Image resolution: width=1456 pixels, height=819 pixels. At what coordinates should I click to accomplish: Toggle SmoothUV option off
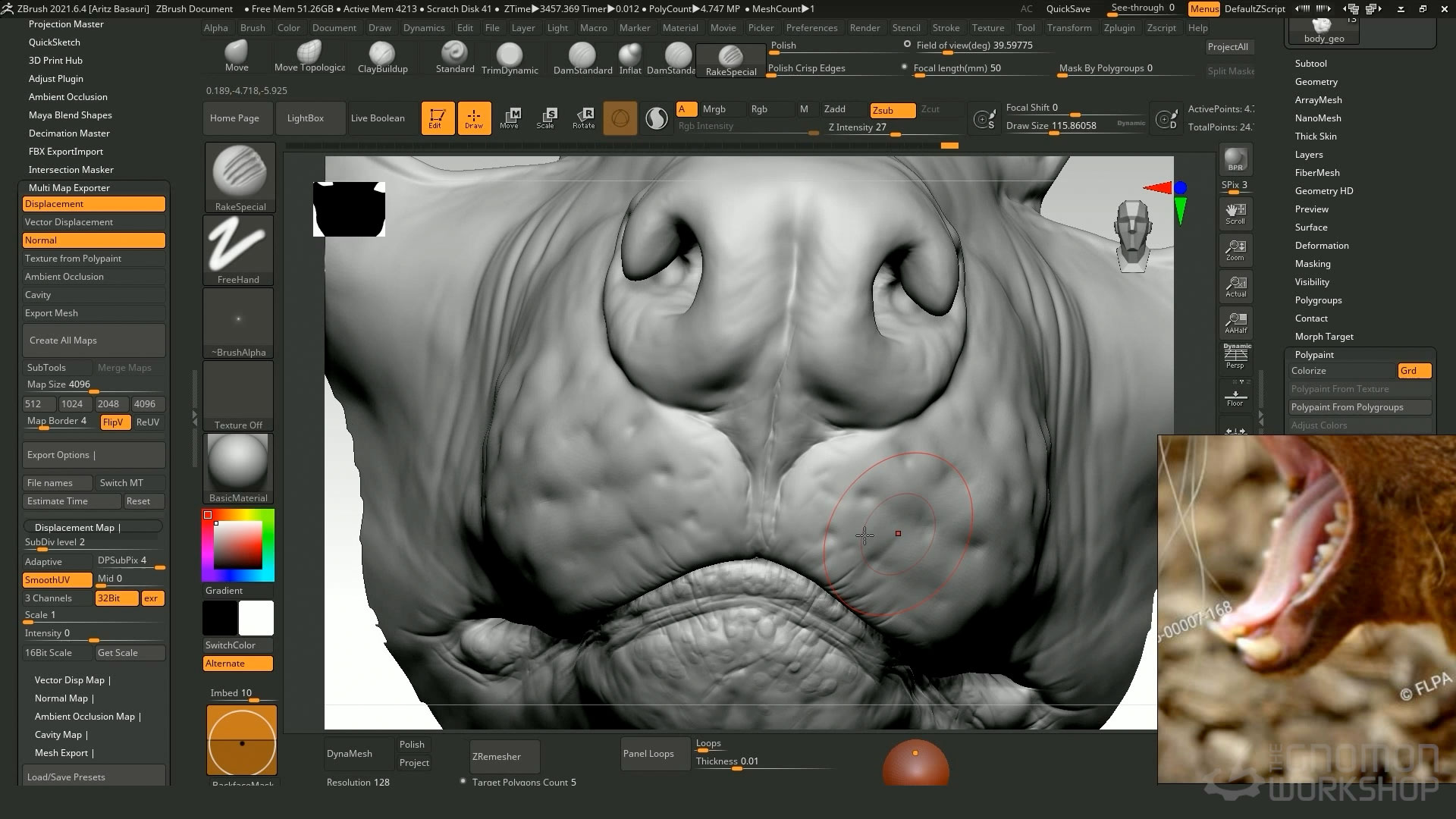pos(57,580)
